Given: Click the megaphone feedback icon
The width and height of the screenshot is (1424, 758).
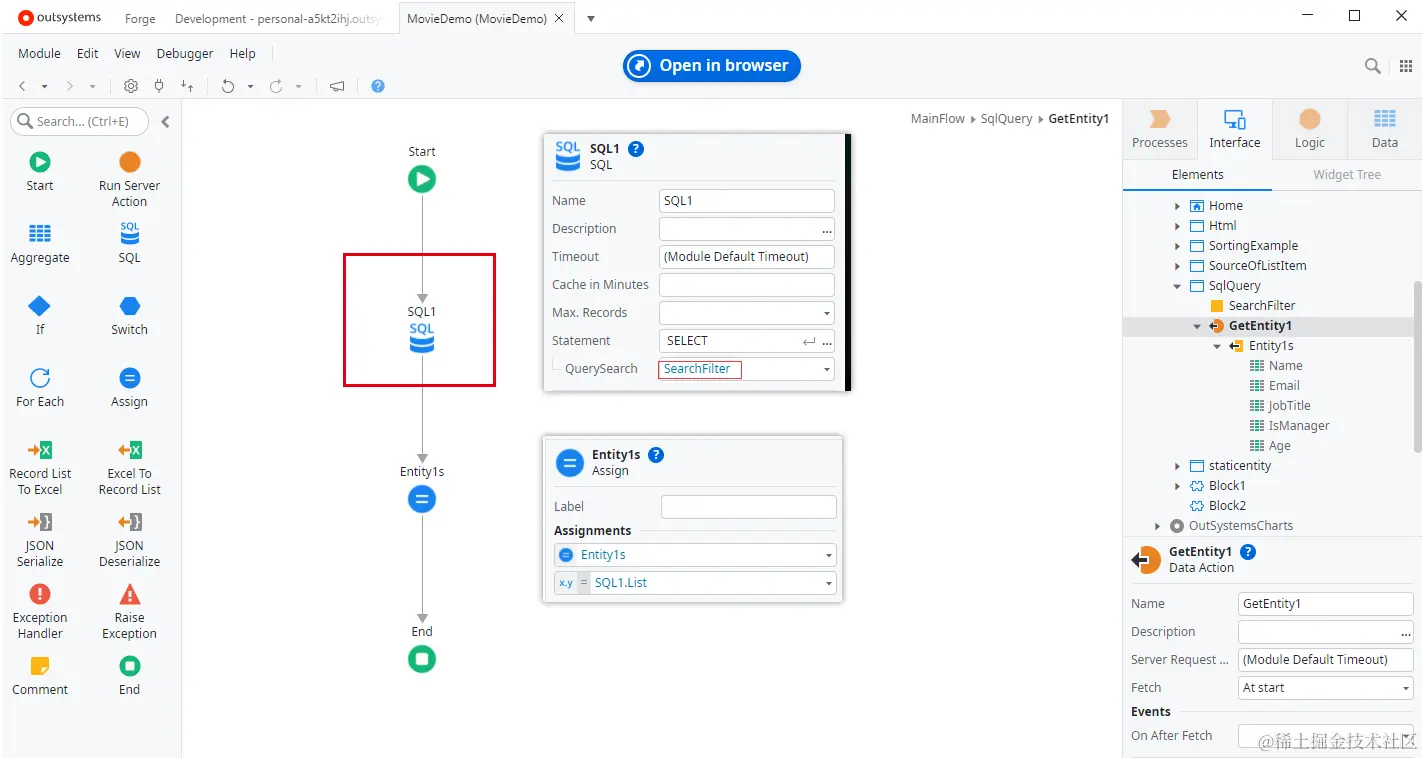Looking at the screenshot, I should click(x=337, y=86).
